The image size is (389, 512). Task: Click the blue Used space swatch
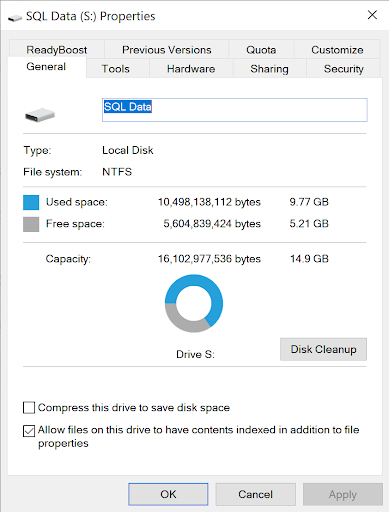[x=31, y=202]
